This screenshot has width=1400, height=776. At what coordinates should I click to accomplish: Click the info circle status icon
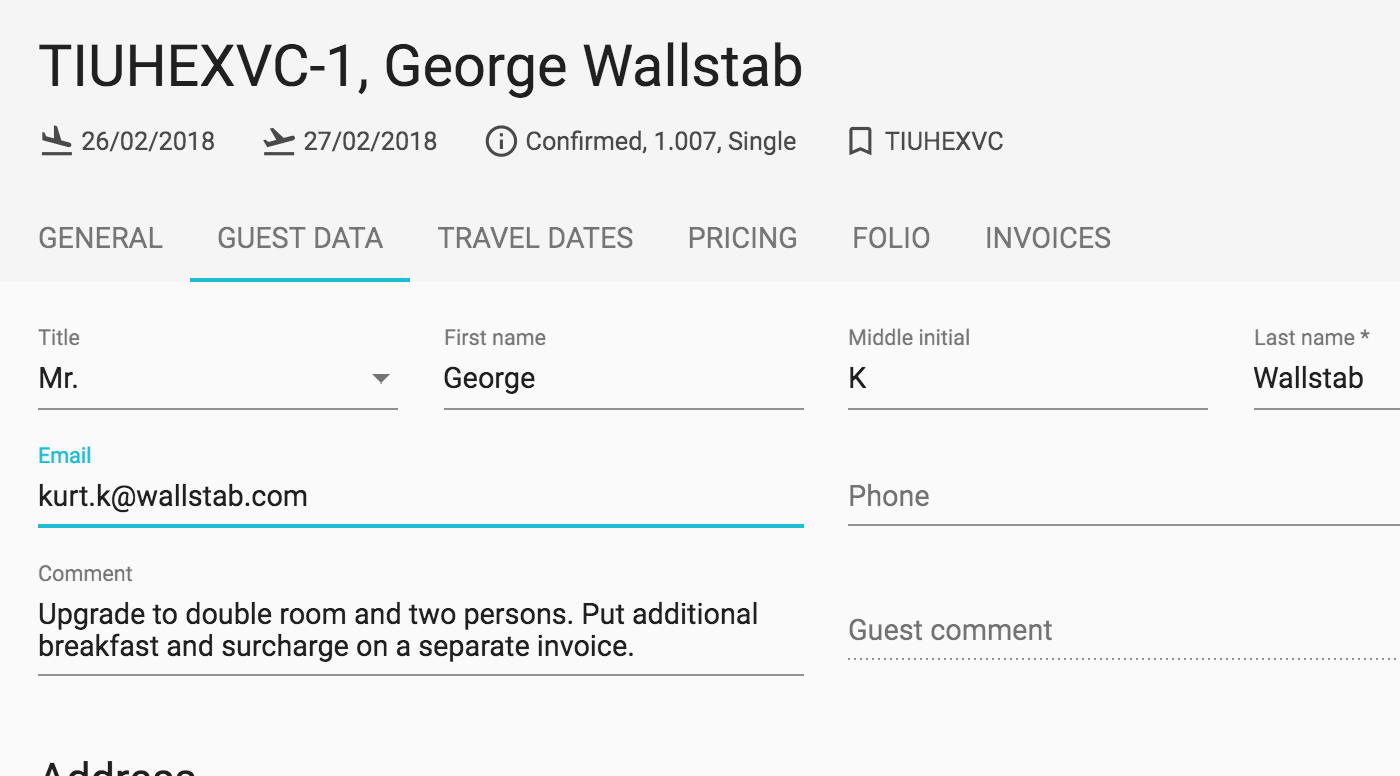500,141
